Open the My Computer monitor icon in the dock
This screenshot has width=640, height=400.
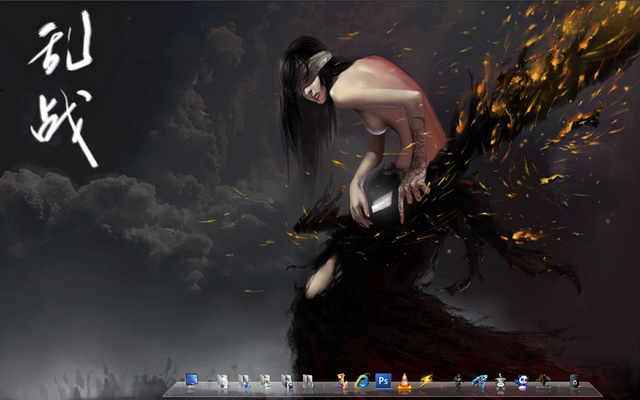(x=191, y=380)
